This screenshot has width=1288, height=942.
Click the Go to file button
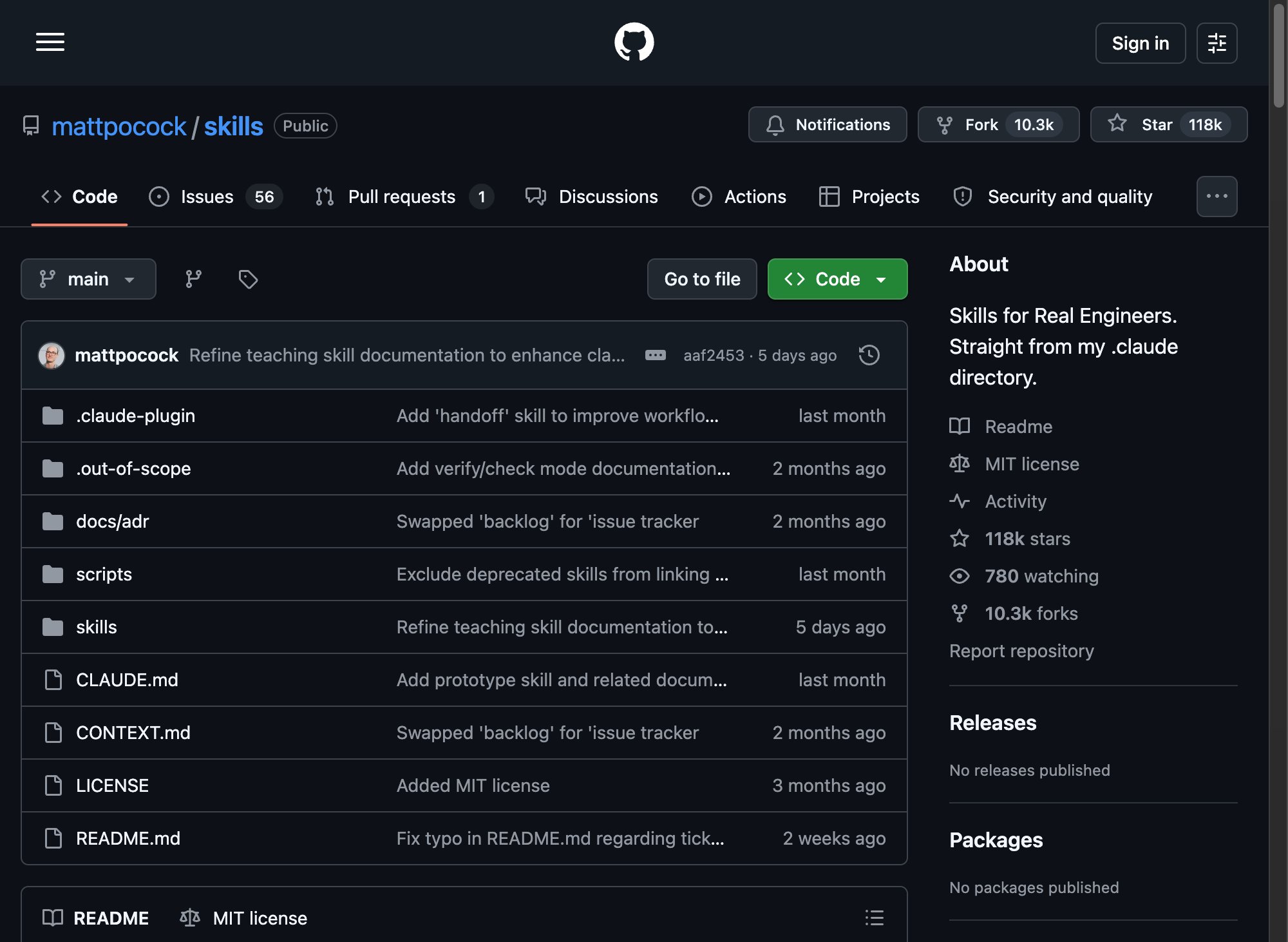pos(702,279)
